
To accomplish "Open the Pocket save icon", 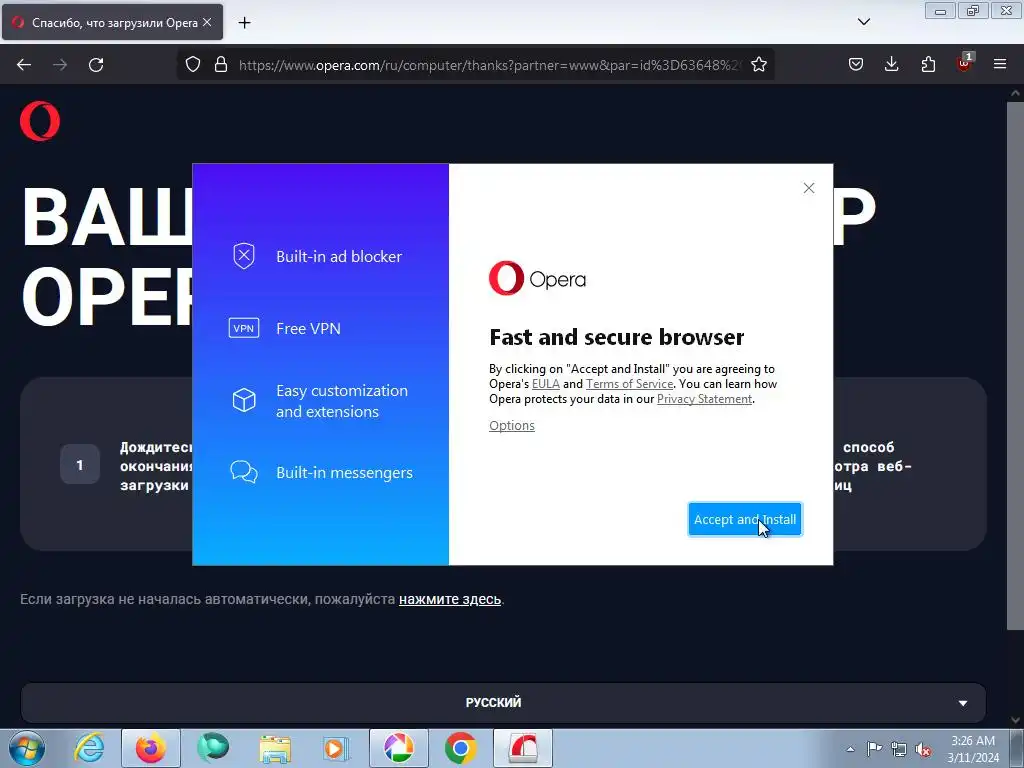I will click(856, 64).
